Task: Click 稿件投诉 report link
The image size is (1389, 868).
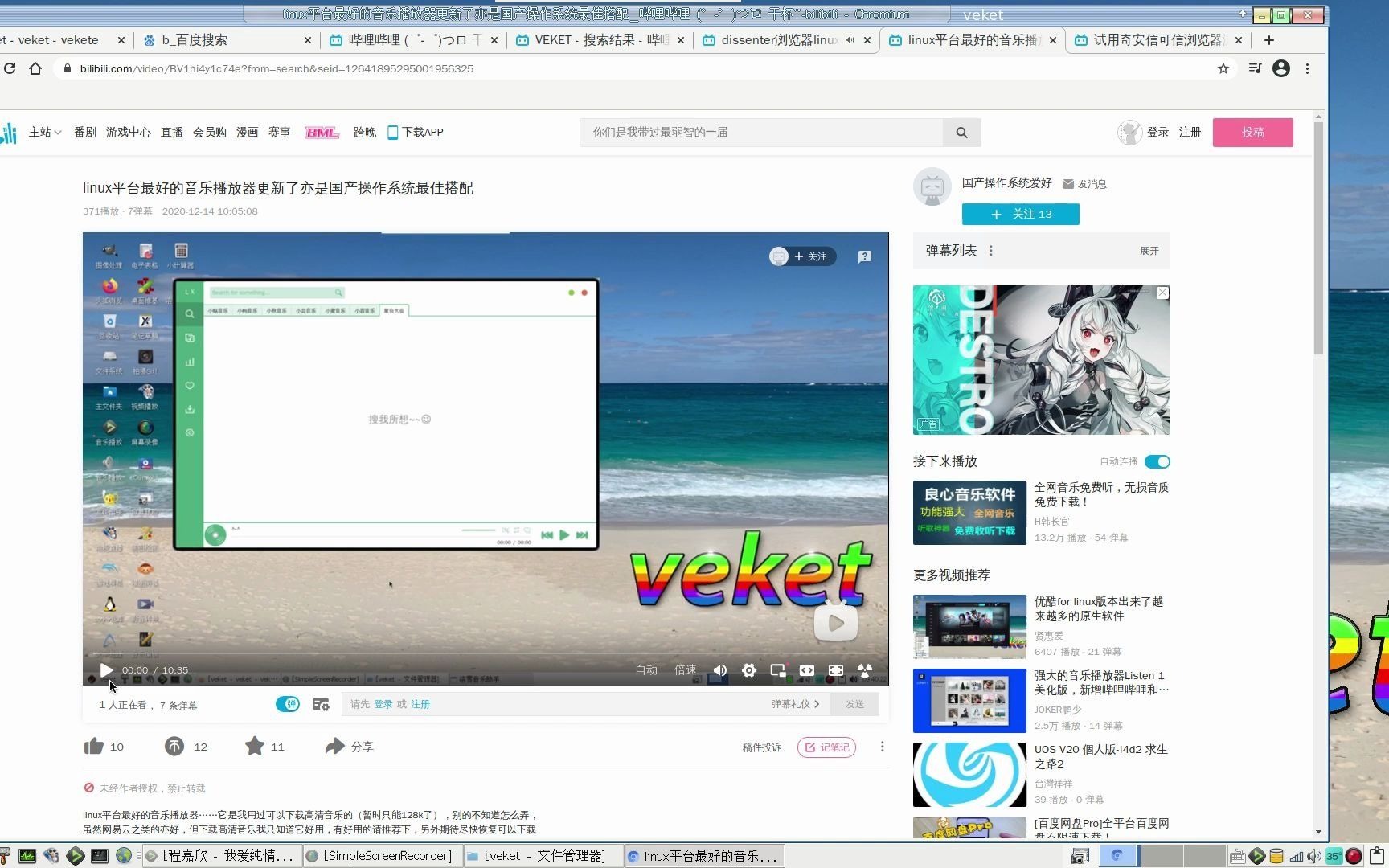Action: click(x=762, y=747)
